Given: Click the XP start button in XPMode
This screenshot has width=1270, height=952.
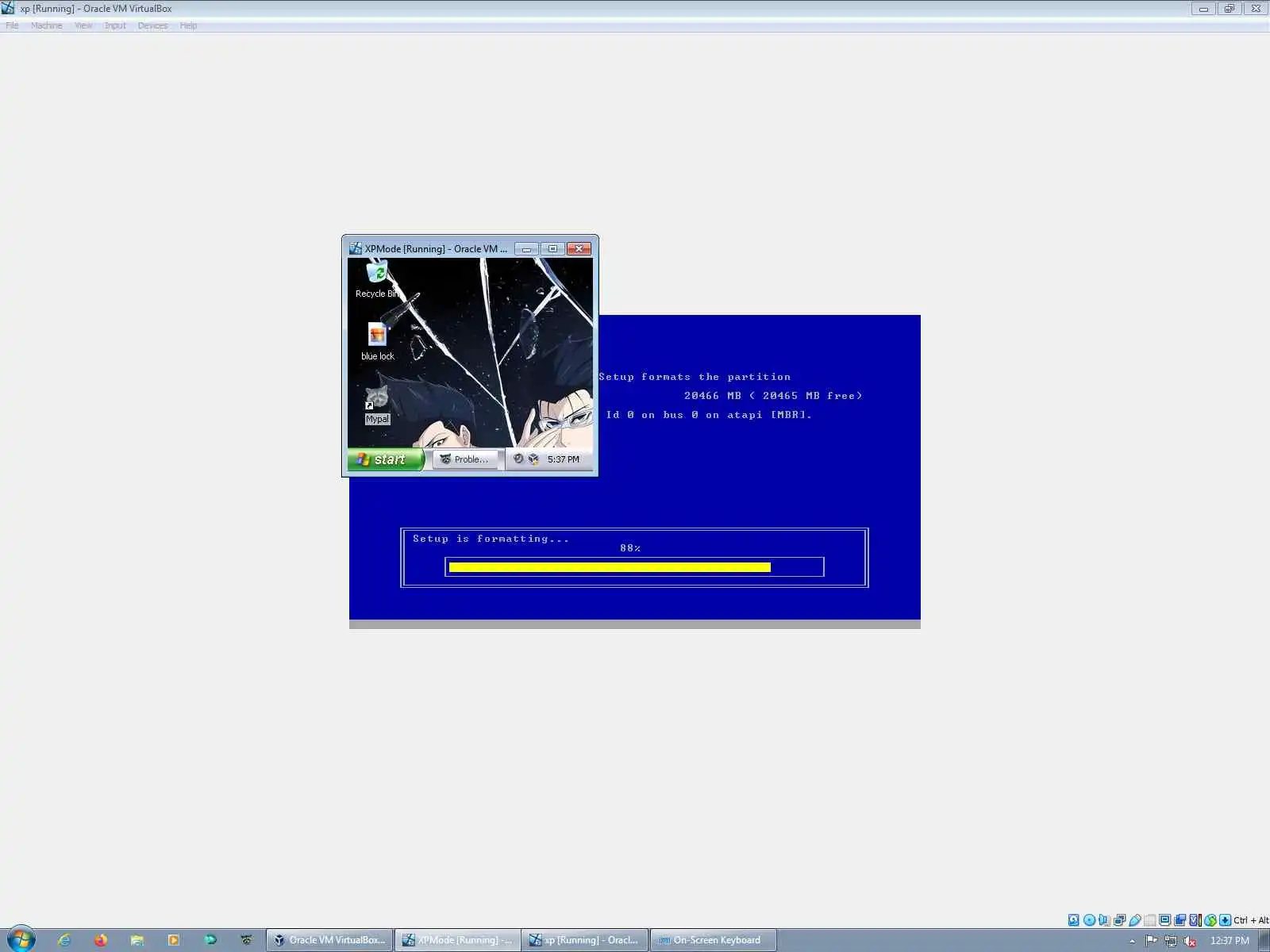Looking at the screenshot, I should coord(386,459).
